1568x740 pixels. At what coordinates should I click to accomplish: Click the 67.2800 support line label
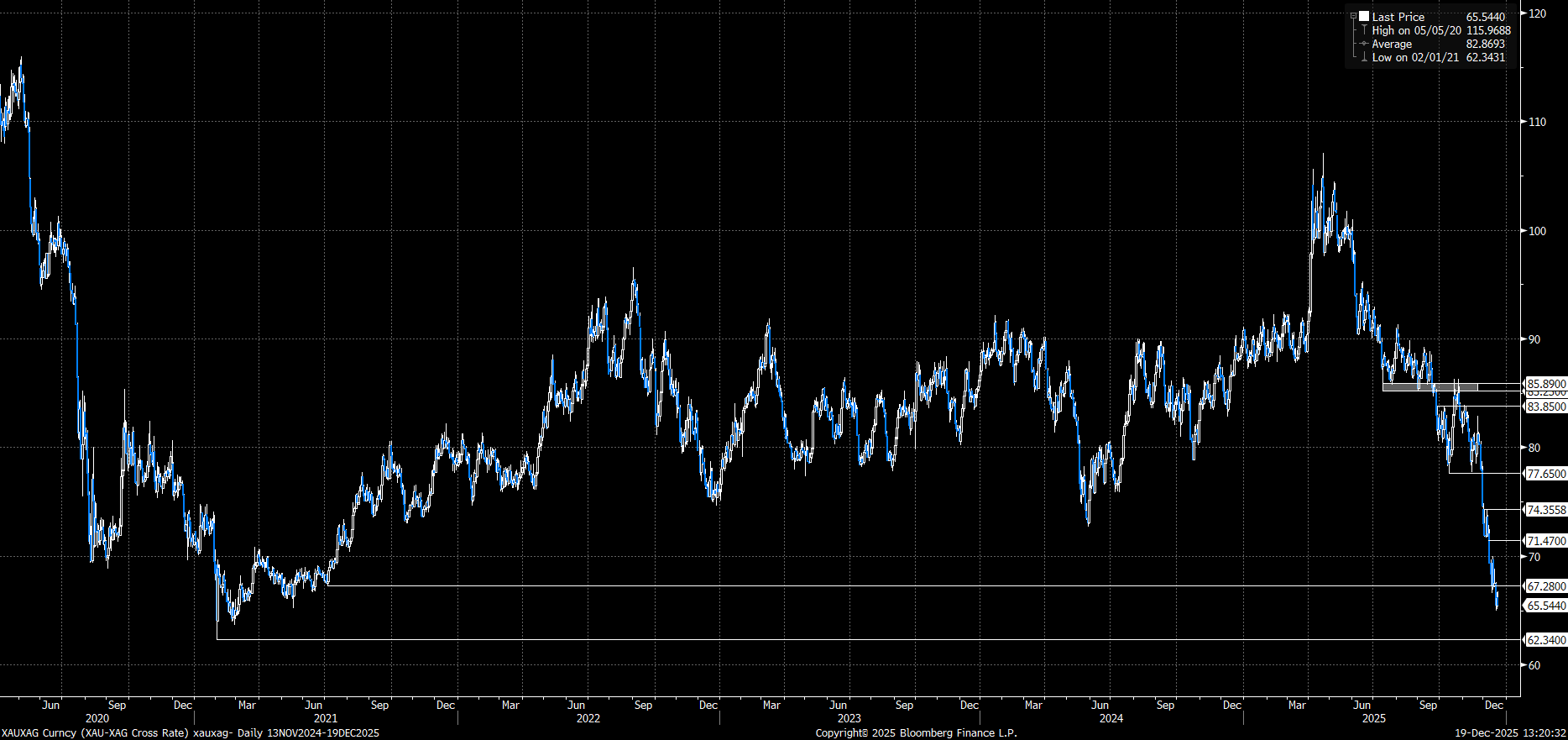click(1545, 586)
